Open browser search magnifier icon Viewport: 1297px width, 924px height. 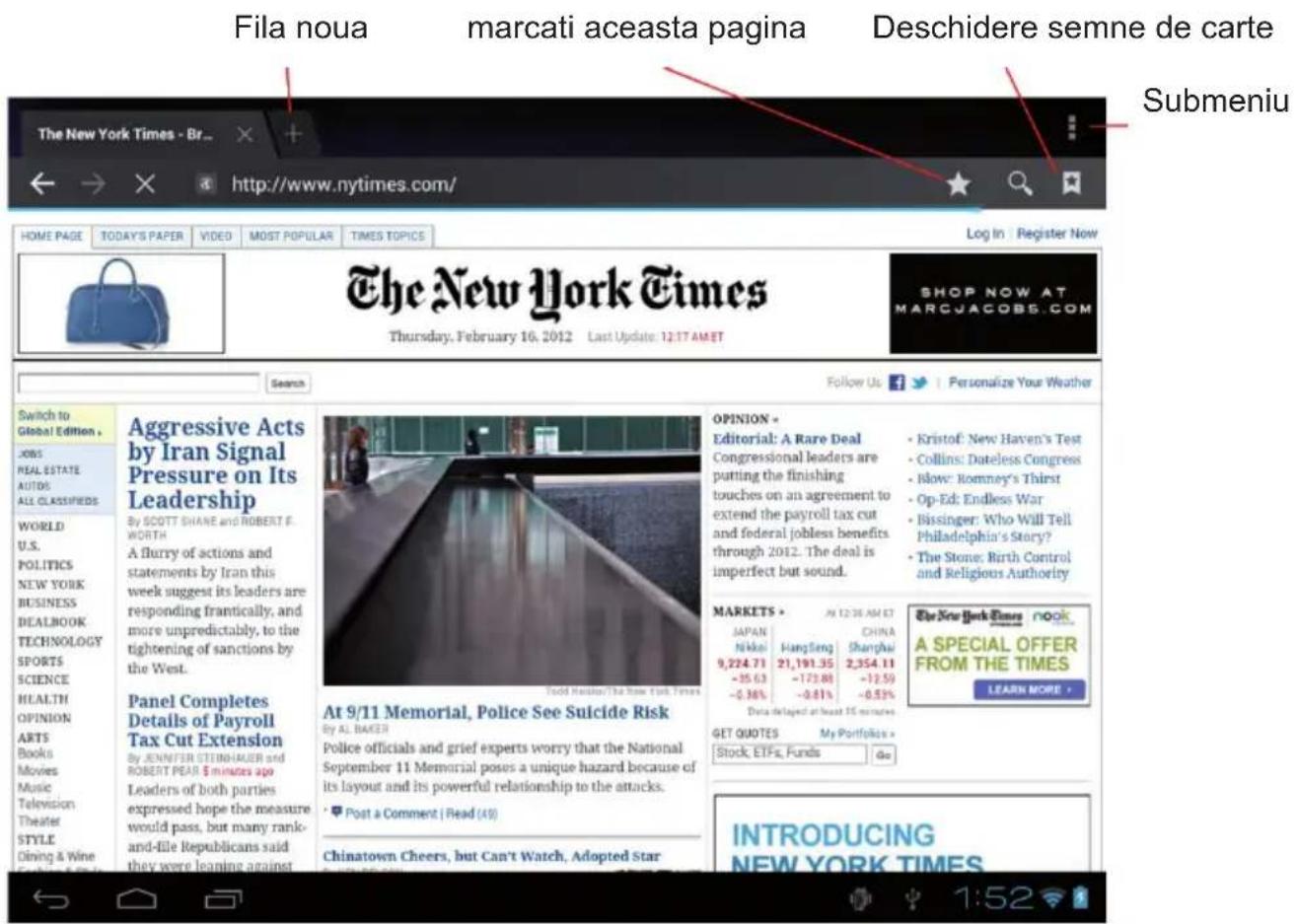pos(1020,182)
